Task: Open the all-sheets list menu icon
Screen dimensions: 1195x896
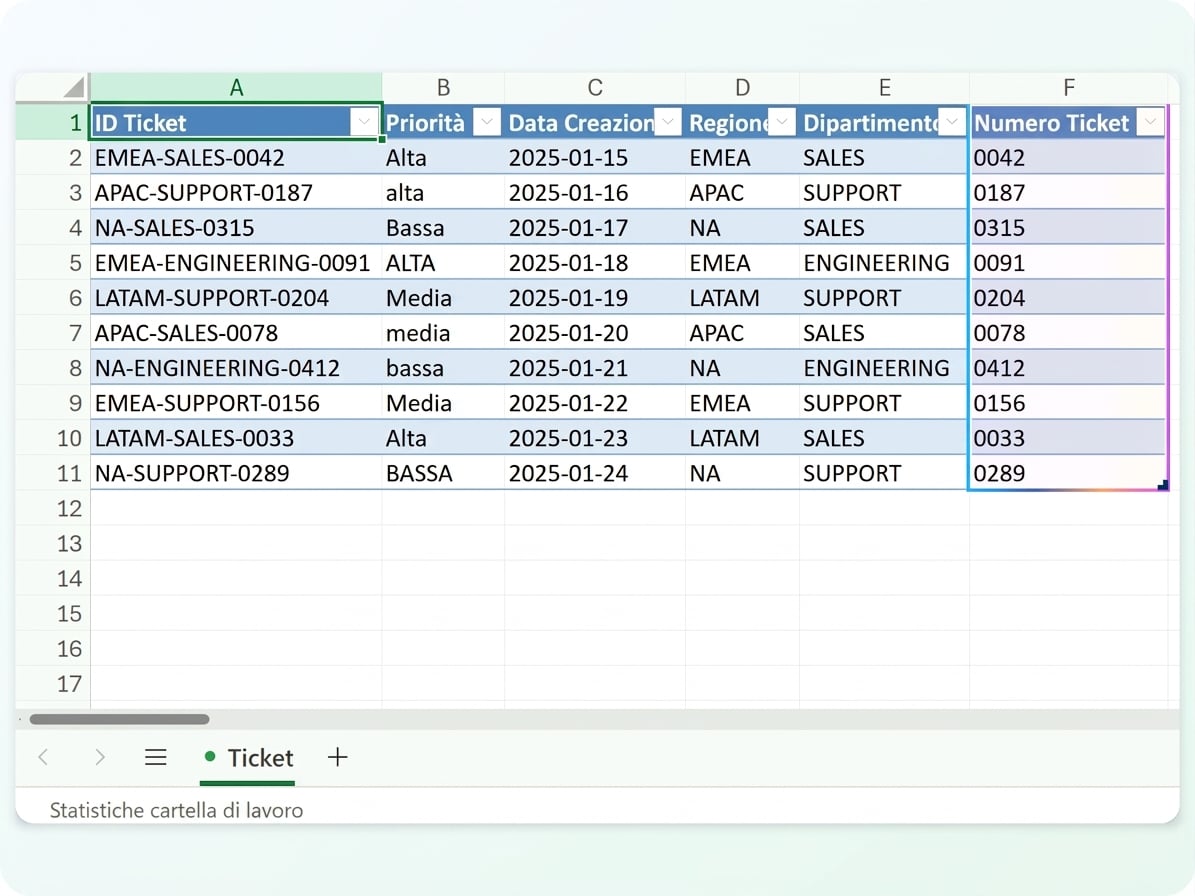Action: [x=155, y=757]
